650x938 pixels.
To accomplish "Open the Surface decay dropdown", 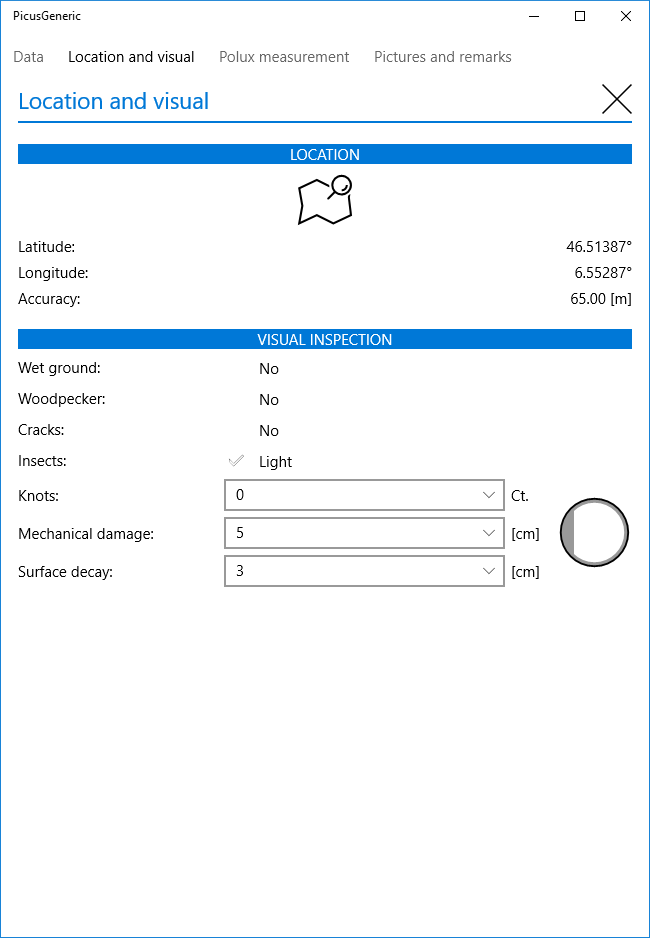I will tap(364, 571).
